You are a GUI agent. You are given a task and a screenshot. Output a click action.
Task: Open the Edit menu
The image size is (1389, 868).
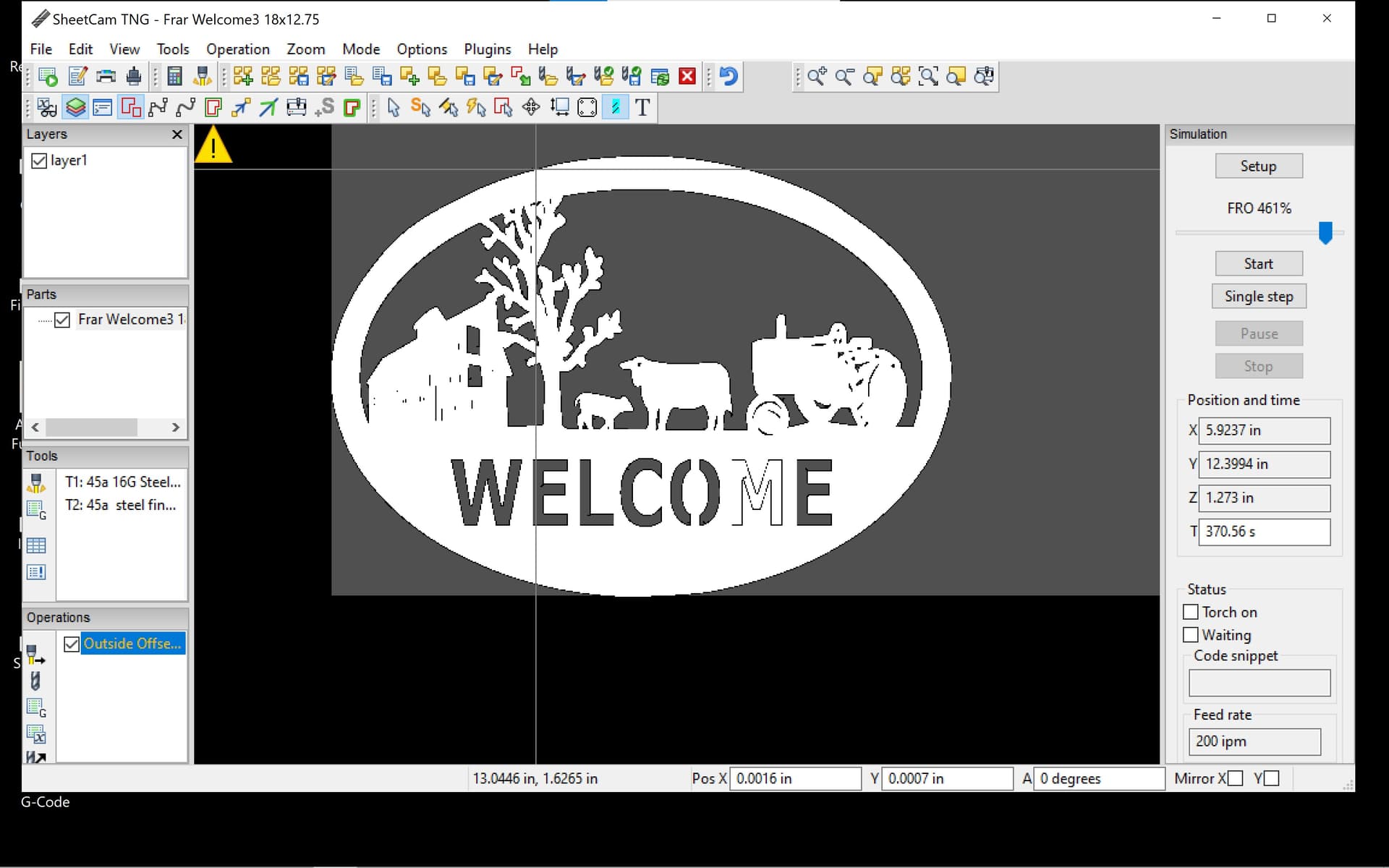click(80, 49)
